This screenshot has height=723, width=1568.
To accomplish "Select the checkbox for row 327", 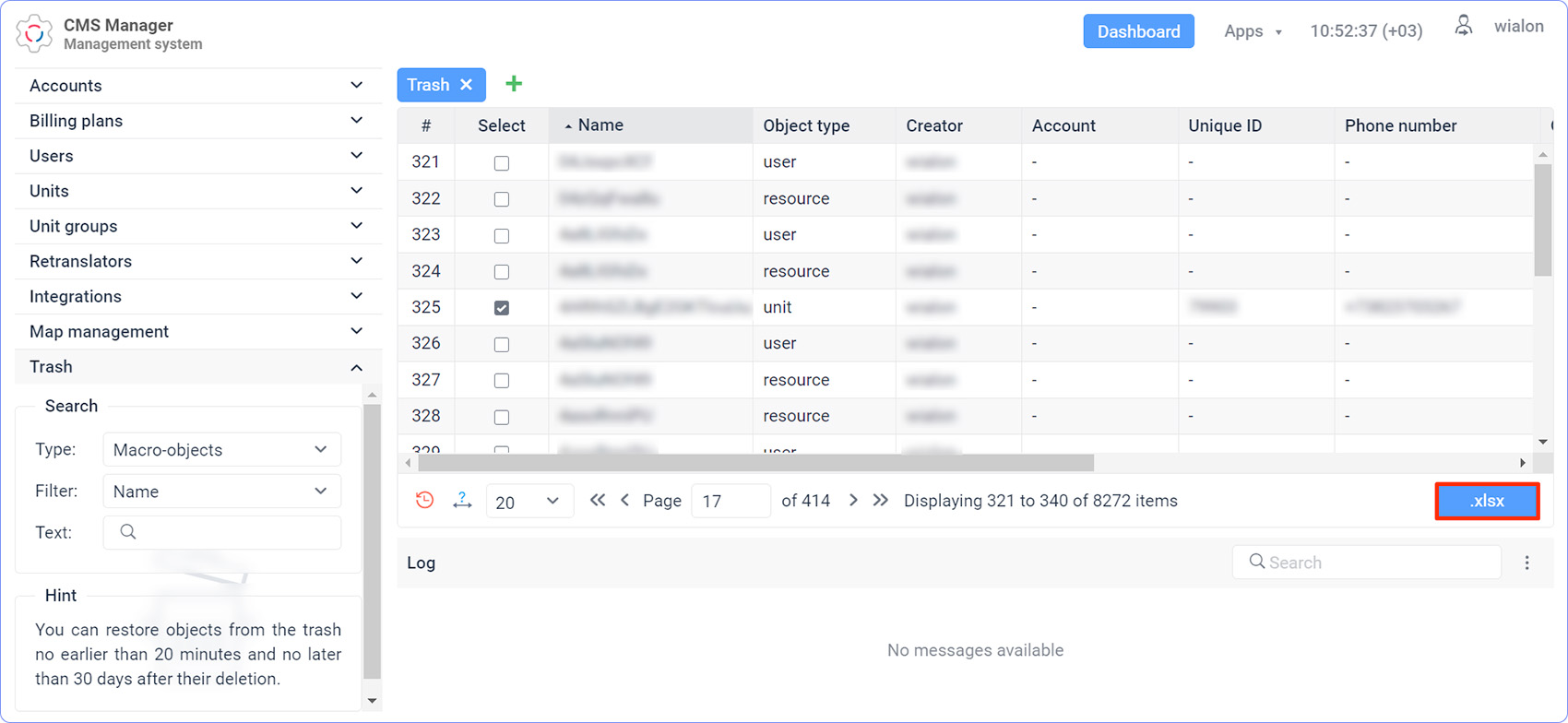I will pyautogui.click(x=502, y=381).
